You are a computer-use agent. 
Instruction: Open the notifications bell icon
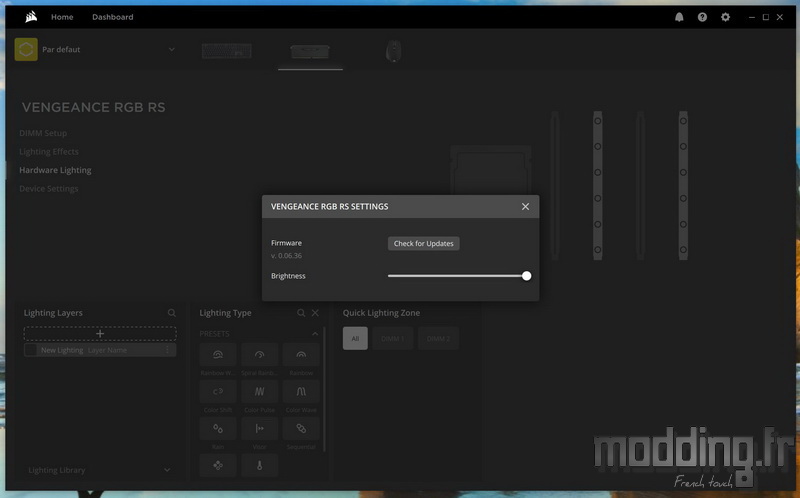[x=679, y=17]
